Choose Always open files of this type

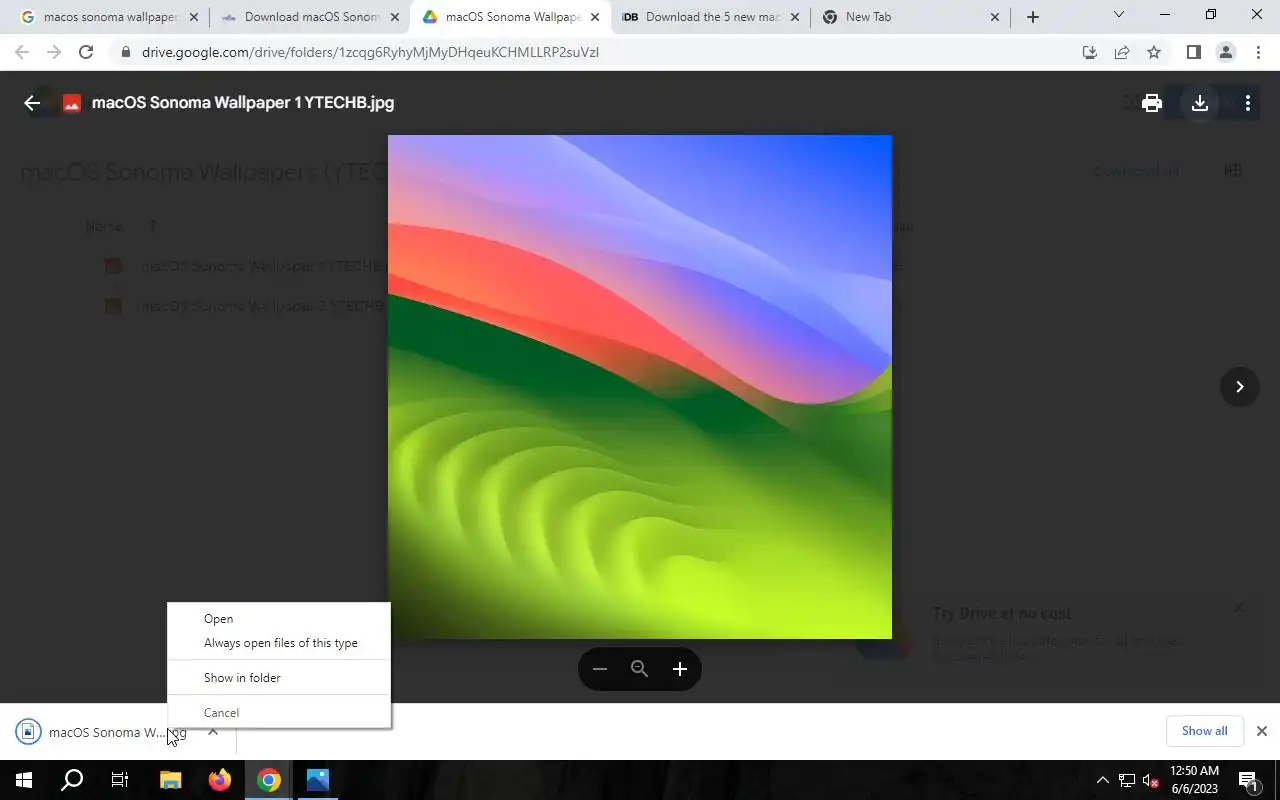280,643
